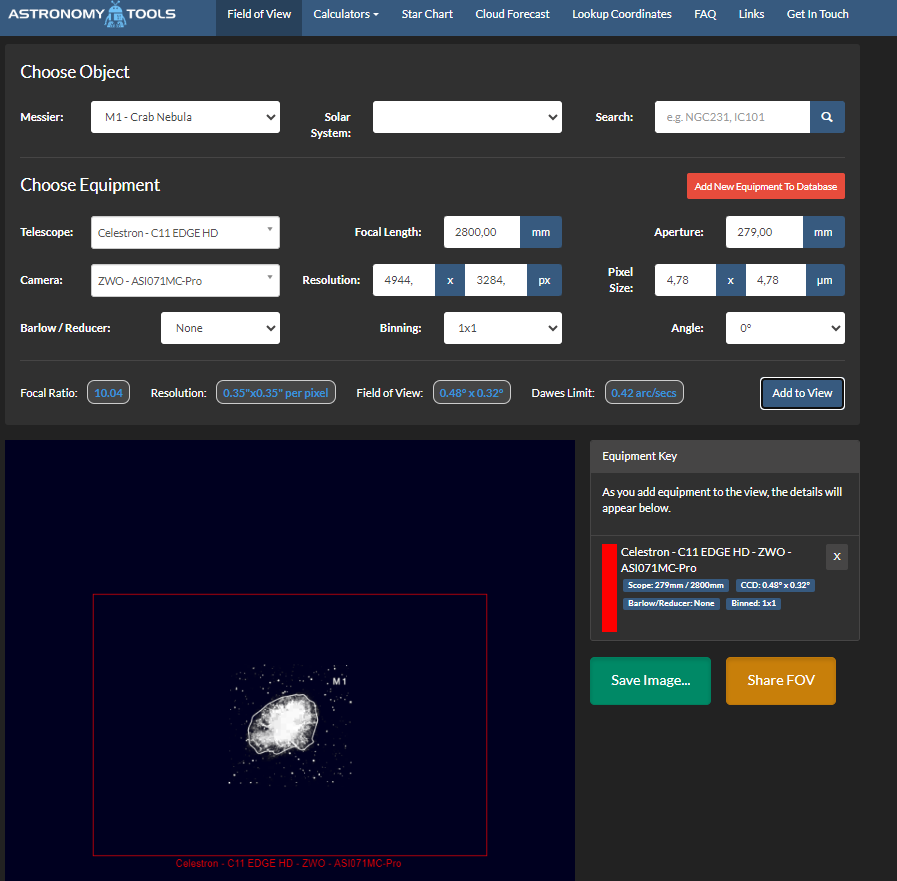Click the second Pixel Size field
The height and width of the screenshot is (881, 897).
click(776, 280)
